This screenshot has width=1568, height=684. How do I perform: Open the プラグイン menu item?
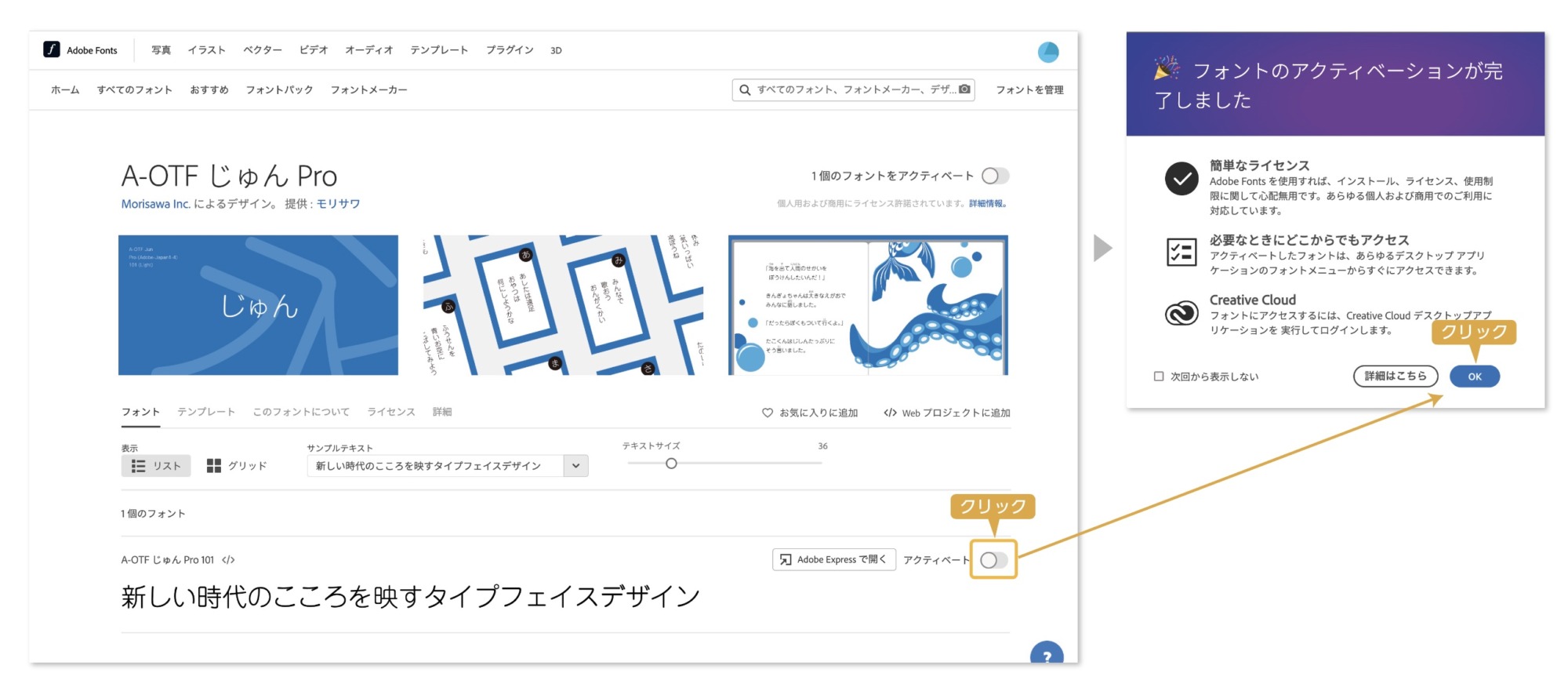pos(510,50)
